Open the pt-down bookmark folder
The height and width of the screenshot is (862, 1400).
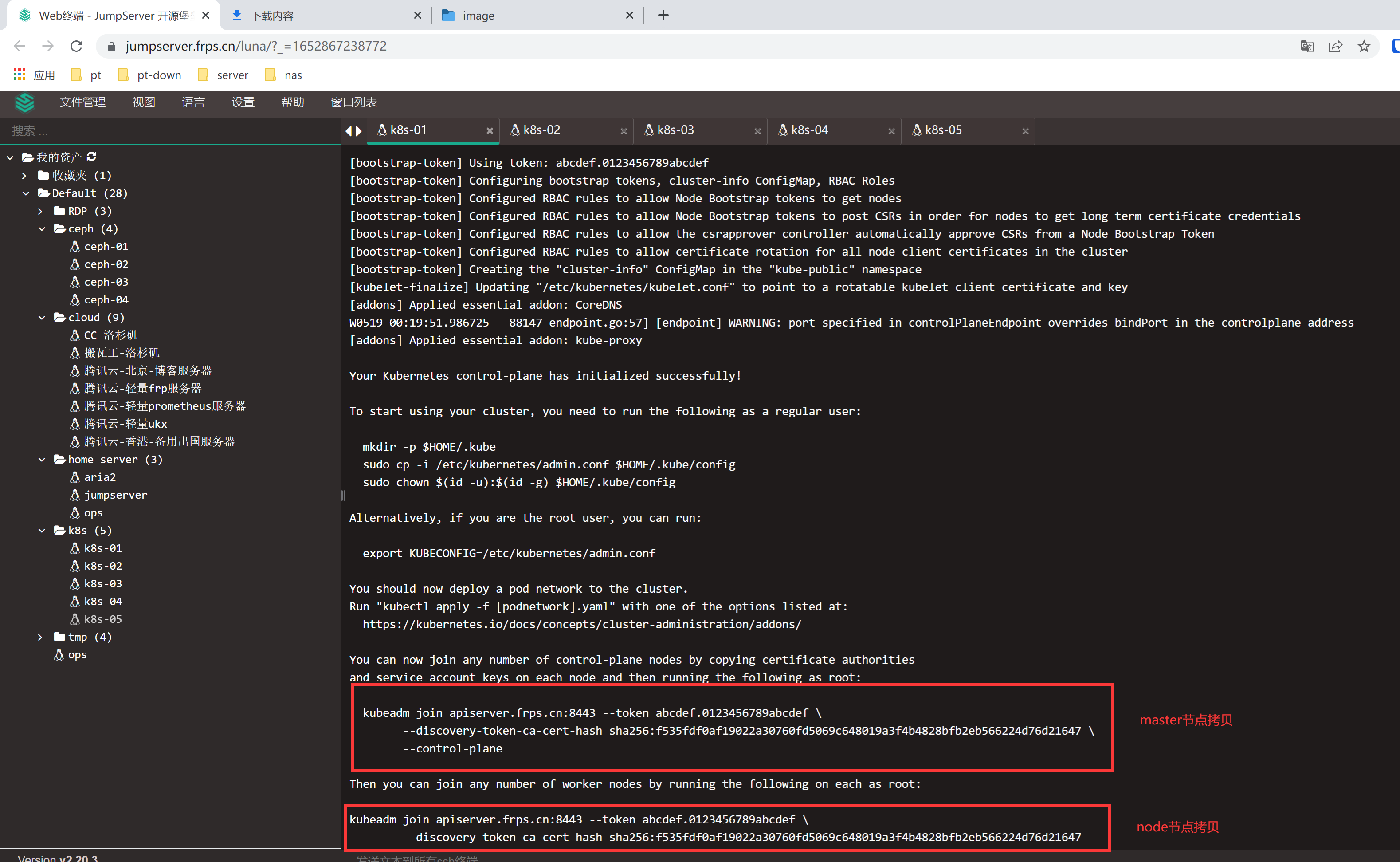pyautogui.click(x=149, y=75)
